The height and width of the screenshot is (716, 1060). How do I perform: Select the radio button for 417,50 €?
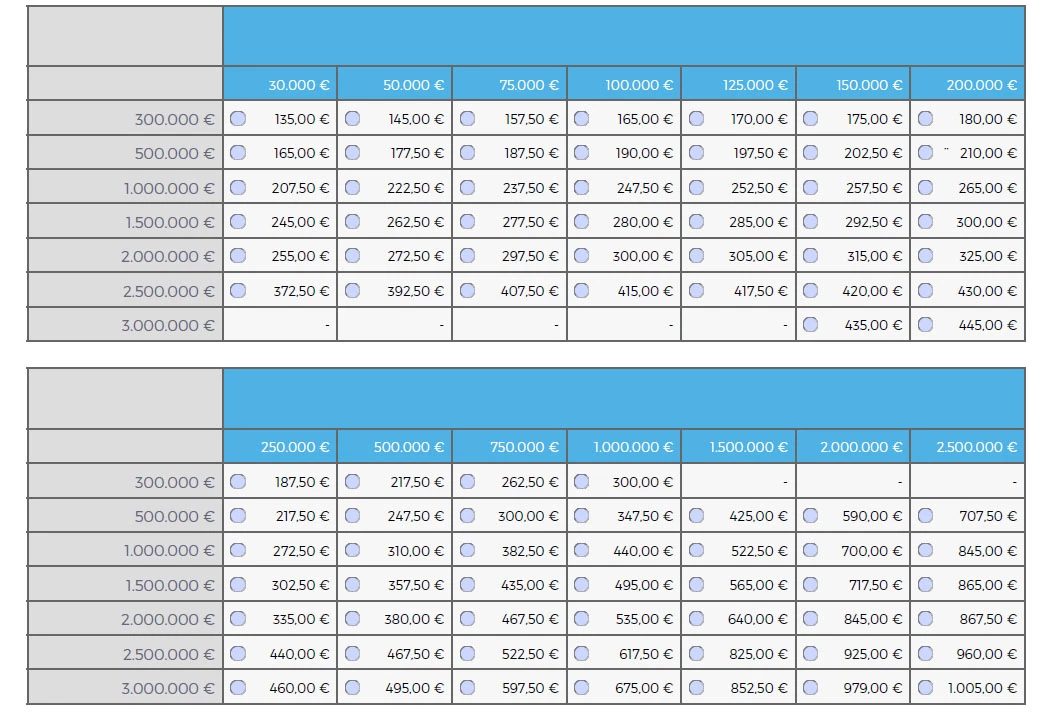coord(696,291)
